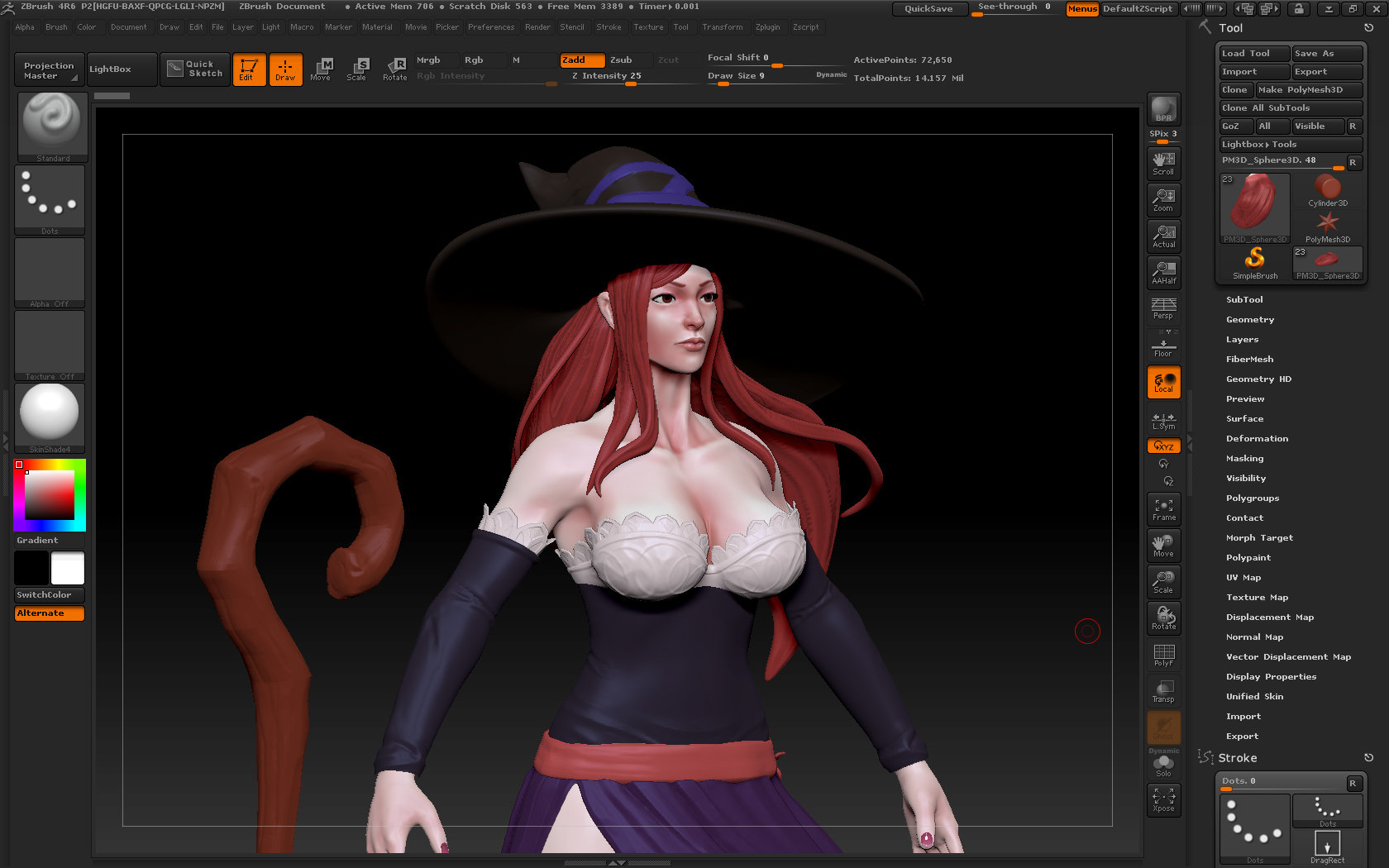This screenshot has height=868, width=1389.
Task: Activate the Scale transform tool in top shelf
Action: point(356,69)
